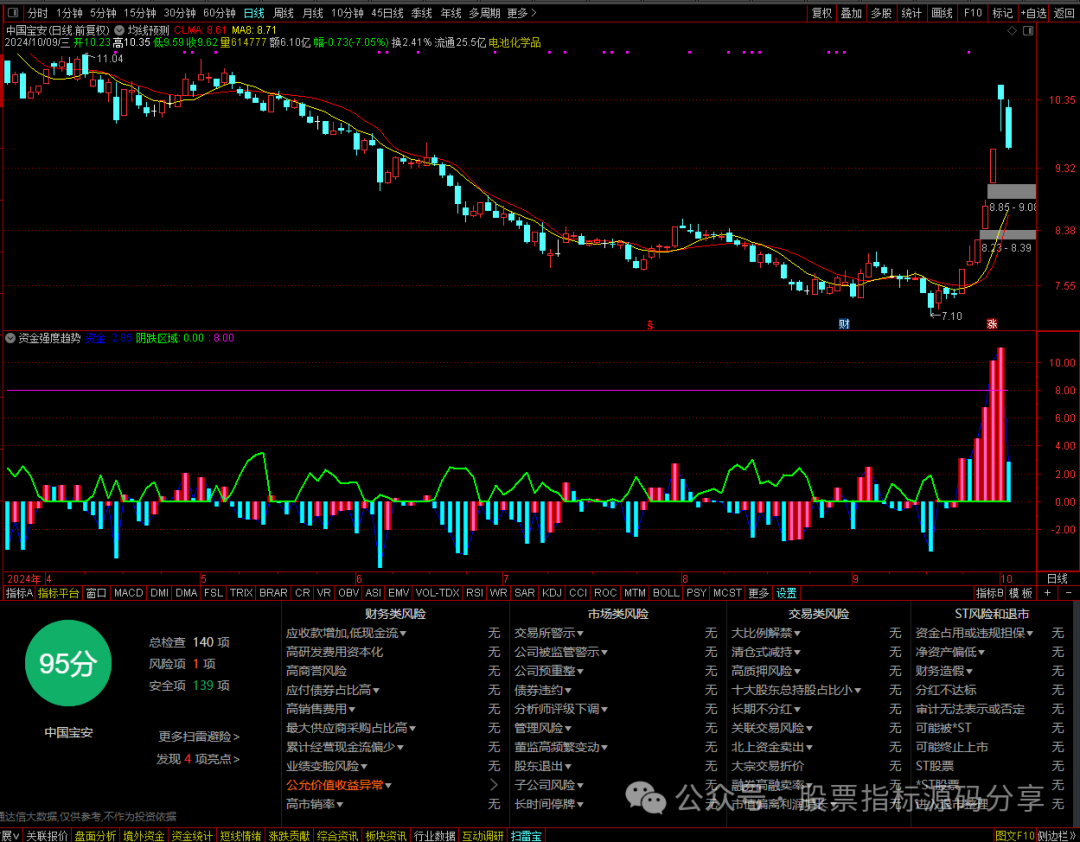Expand 业绩变脸风险 dropdown
Screen dimensions: 1080x842
point(364,766)
